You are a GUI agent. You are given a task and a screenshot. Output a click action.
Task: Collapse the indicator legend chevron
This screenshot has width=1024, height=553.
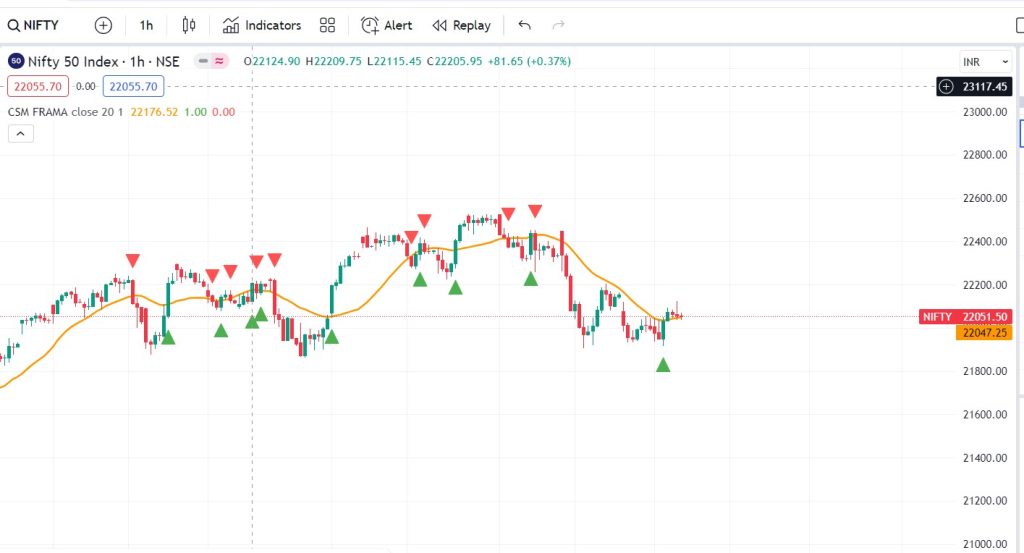coord(20,134)
